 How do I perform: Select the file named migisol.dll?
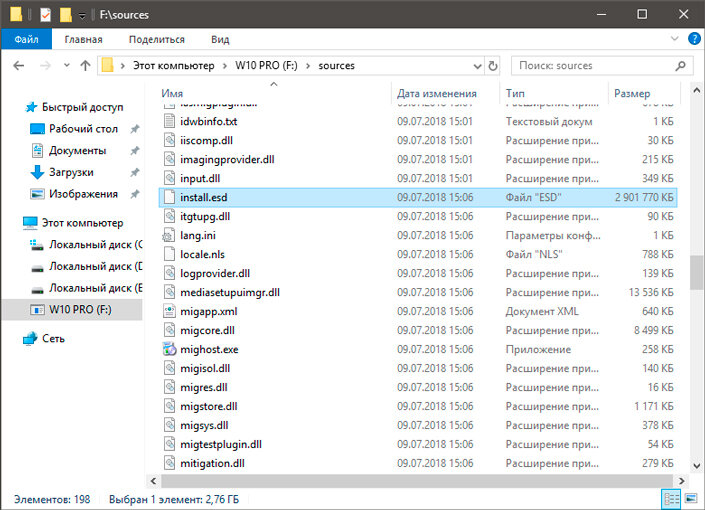[205, 368]
